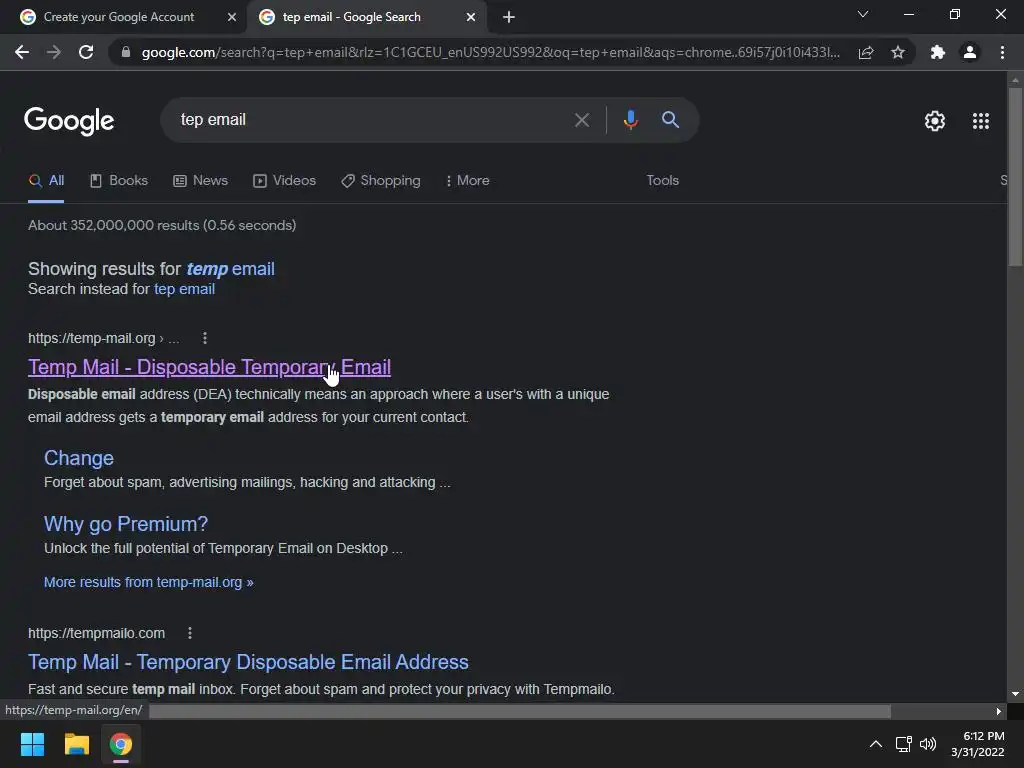
Task: Bookmark this page with the star icon
Action: pyautogui.click(x=898, y=52)
